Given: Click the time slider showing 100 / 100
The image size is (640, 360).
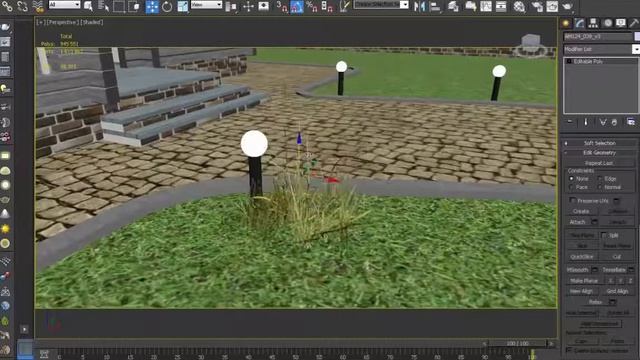Looking at the screenshot, I should (517, 344).
